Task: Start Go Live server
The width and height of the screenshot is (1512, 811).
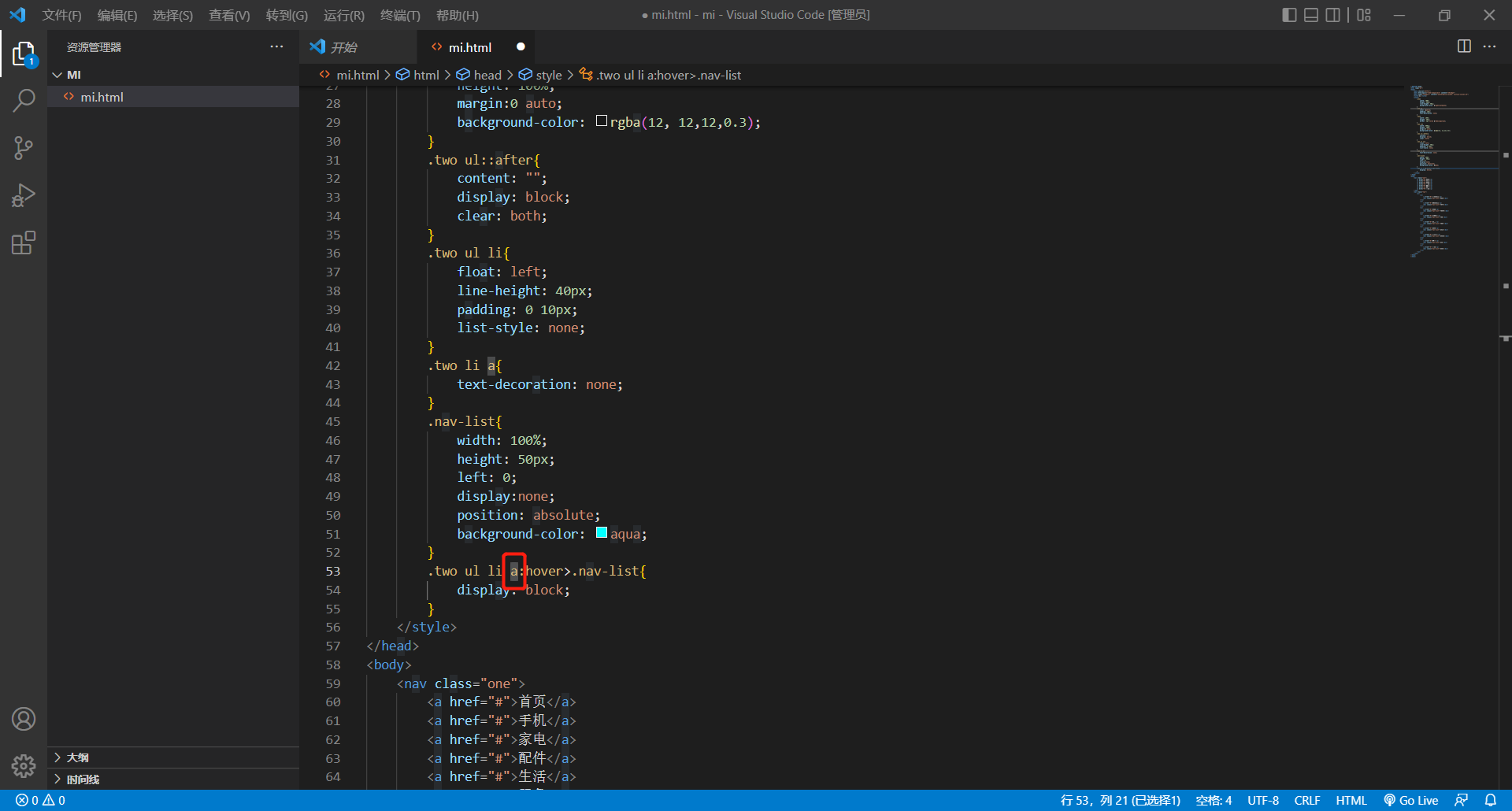Action: click(x=1410, y=800)
